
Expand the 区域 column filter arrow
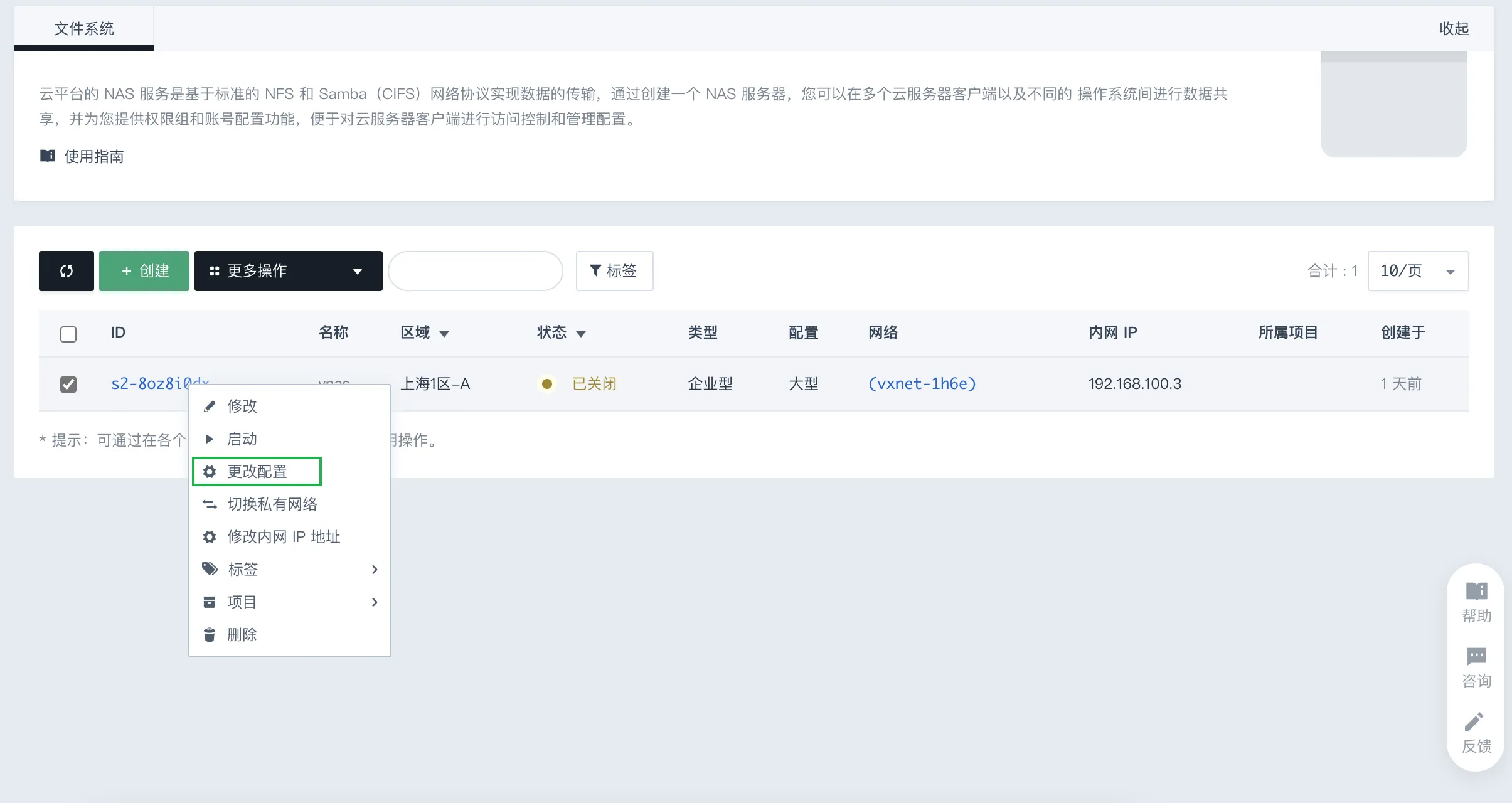click(444, 334)
